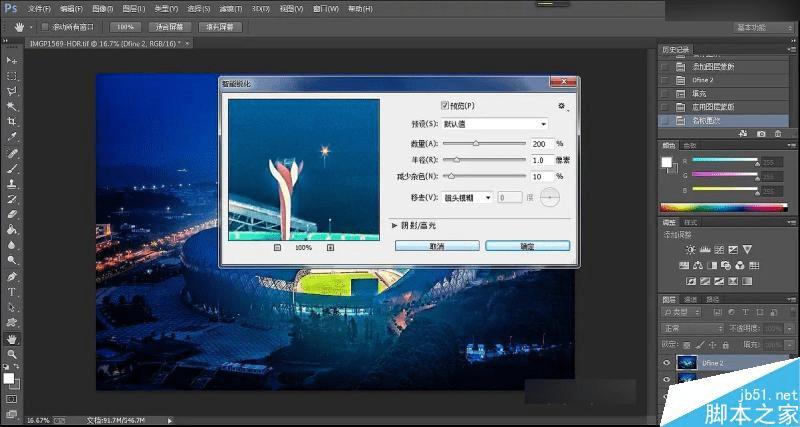Select the Magic Wand tool
The height and width of the screenshot is (427, 800).
tap(11, 106)
